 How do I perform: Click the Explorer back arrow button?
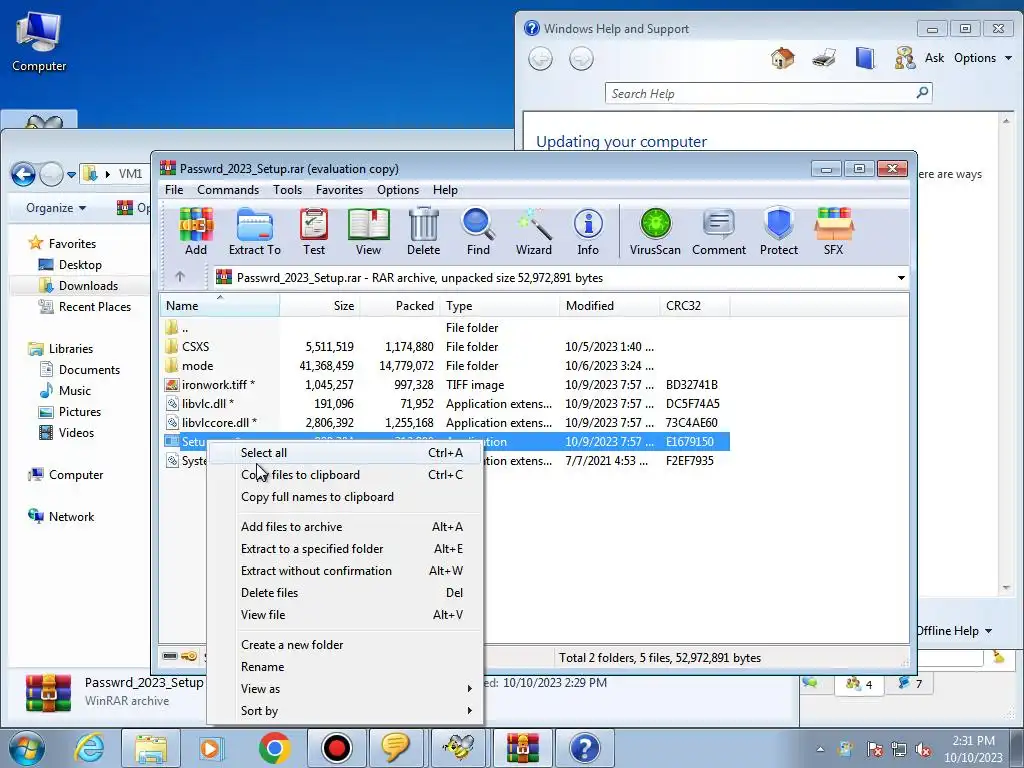[24, 174]
